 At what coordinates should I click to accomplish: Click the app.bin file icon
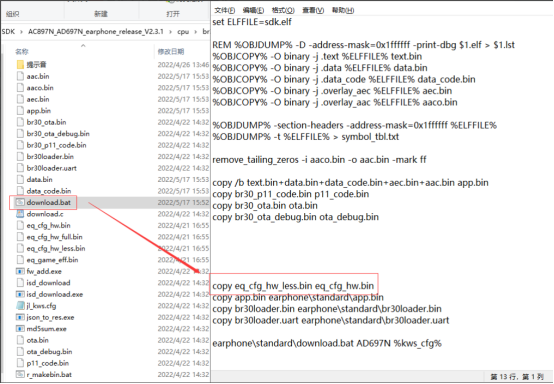point(20,111)
